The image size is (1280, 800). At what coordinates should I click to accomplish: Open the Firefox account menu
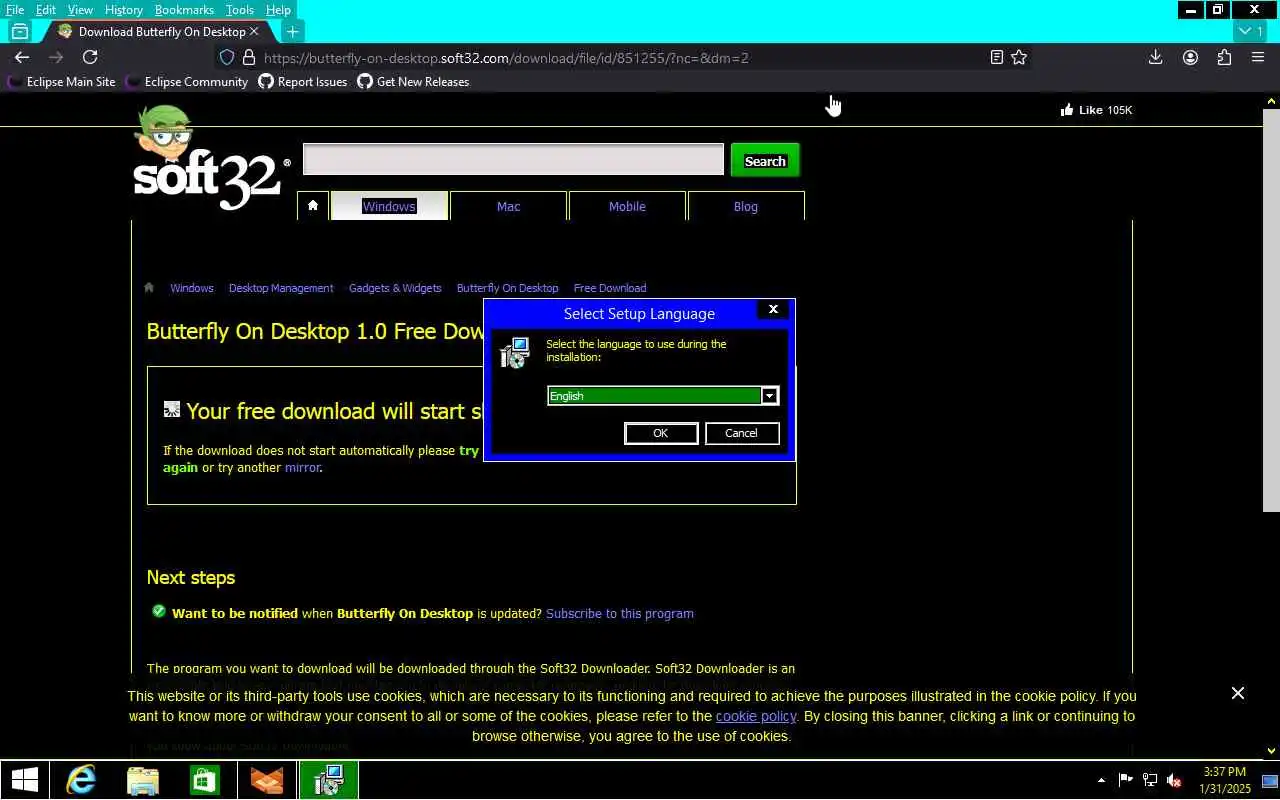pyautogui.click(x=1190, y=58)
